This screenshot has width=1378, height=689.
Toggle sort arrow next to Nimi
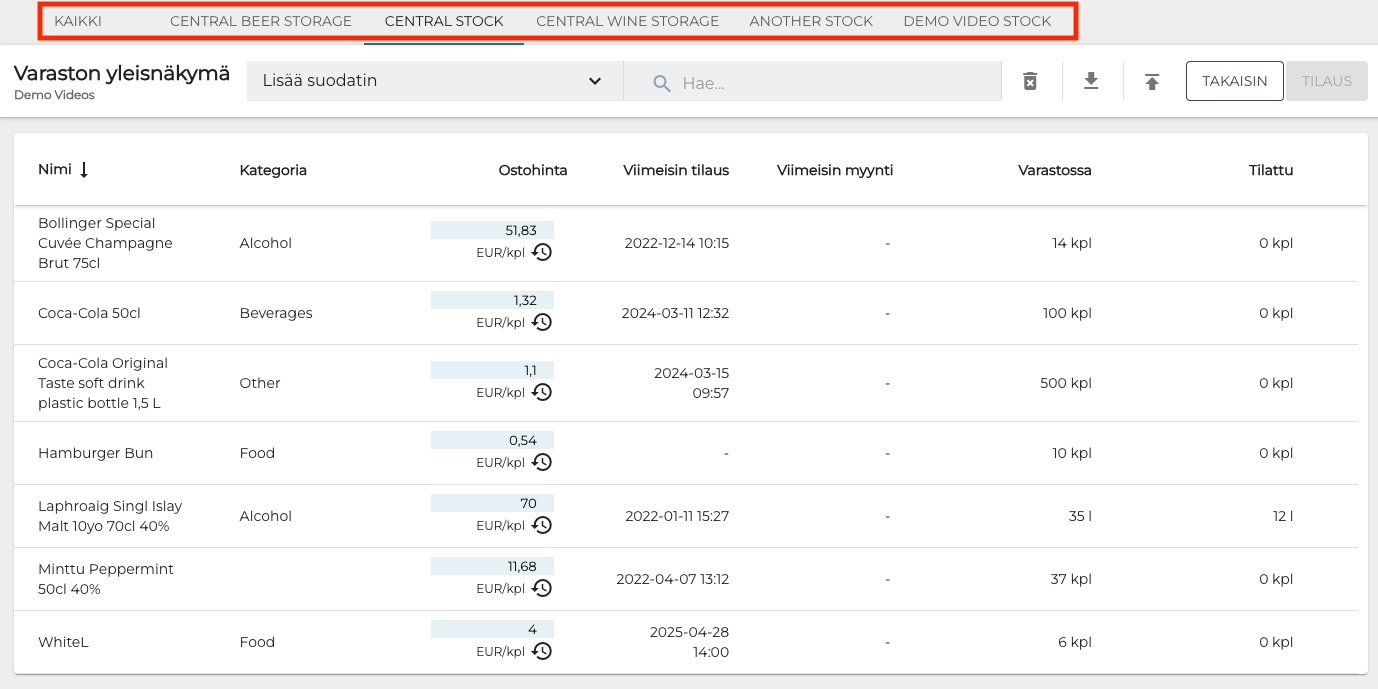84,170
